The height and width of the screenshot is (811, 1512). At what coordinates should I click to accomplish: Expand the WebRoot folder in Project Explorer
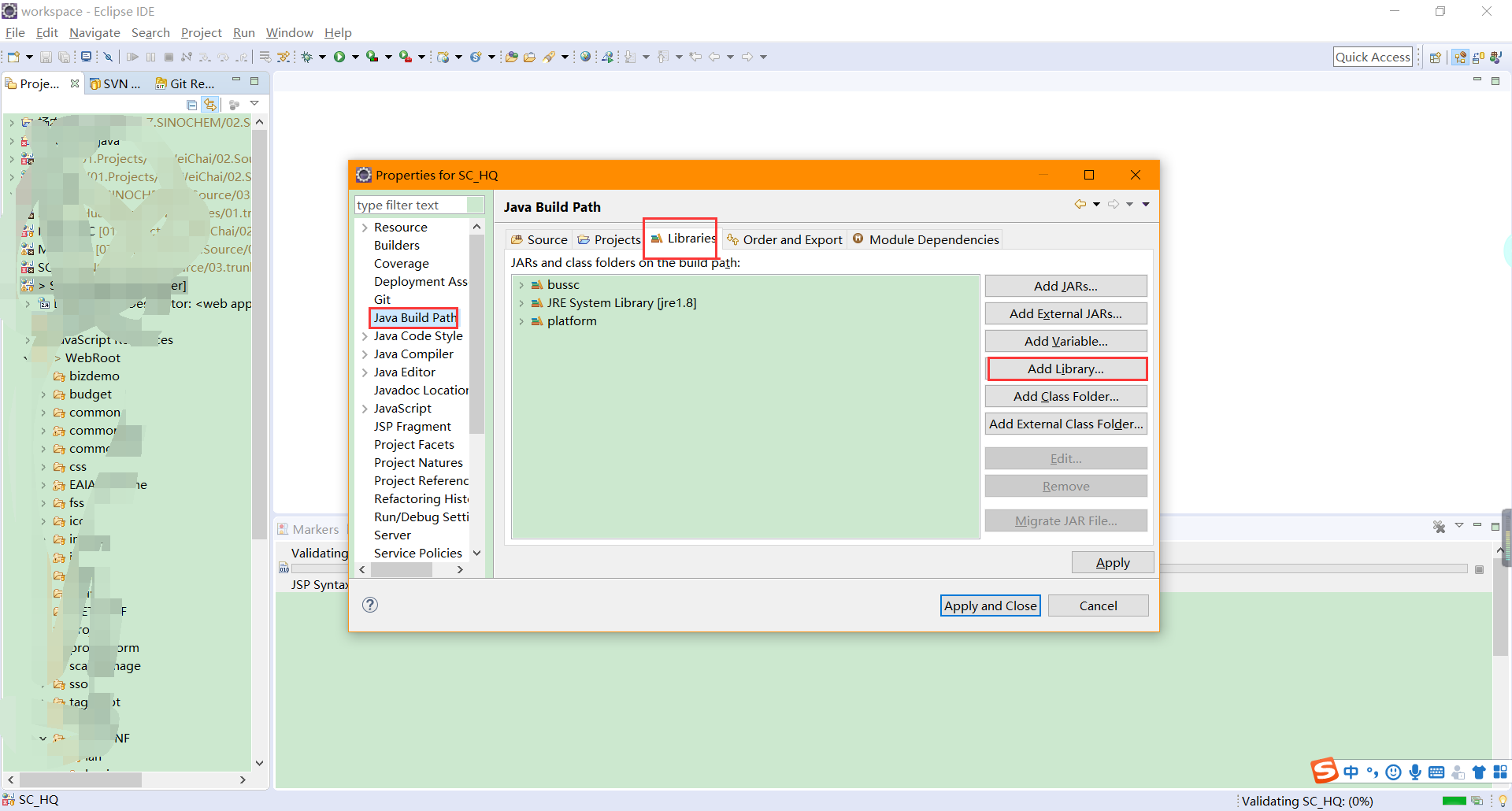click(x=57, y=357)
